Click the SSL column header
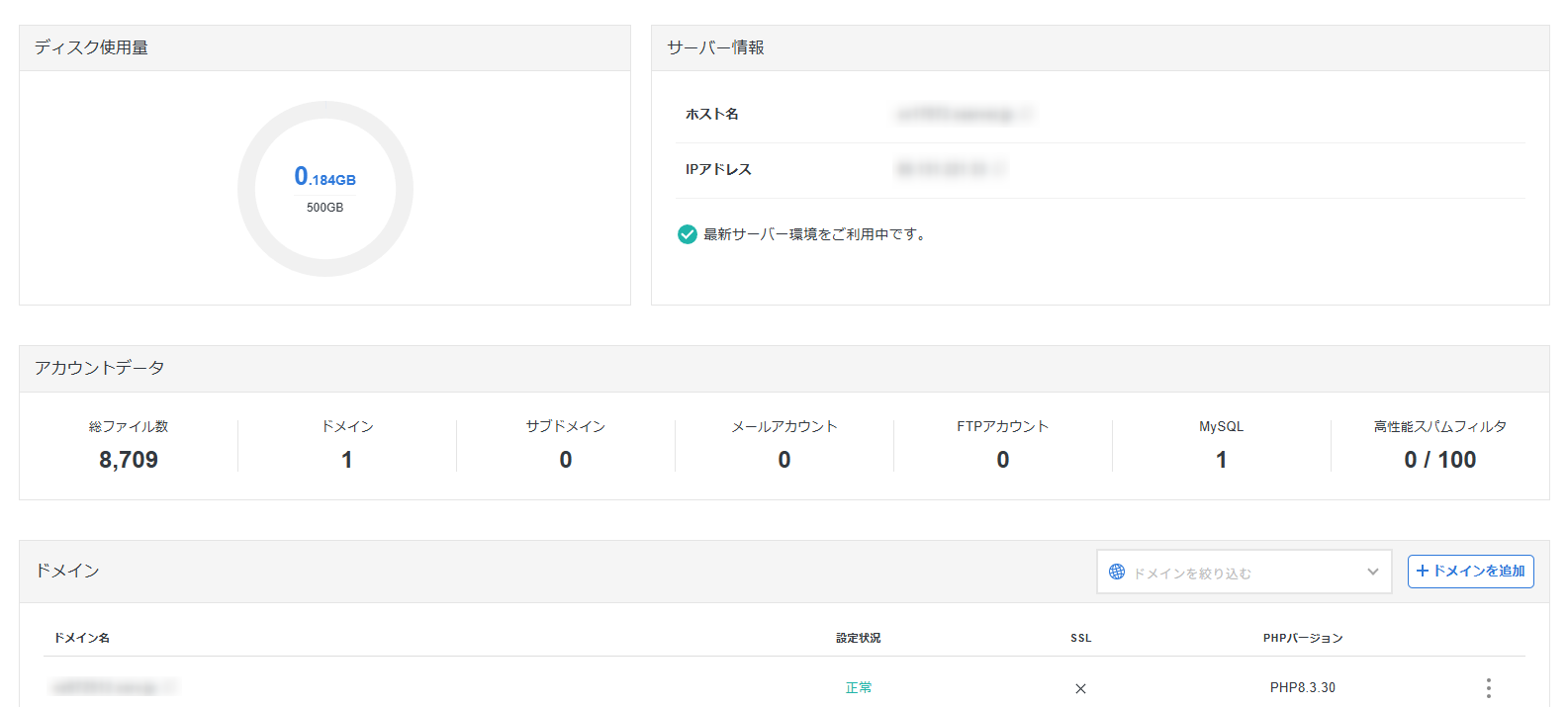Screen dimensions: 1568x707 tap(1080, 639)
